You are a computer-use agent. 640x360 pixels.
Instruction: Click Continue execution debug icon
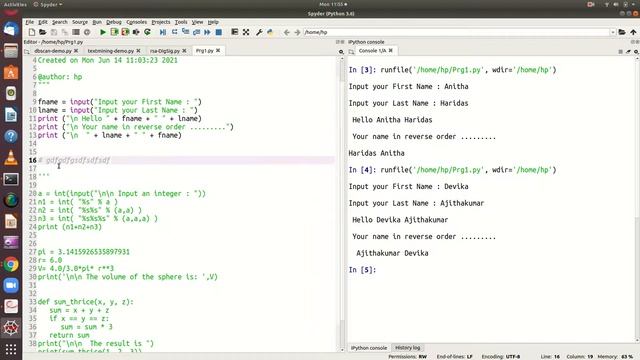pos(207,32)
